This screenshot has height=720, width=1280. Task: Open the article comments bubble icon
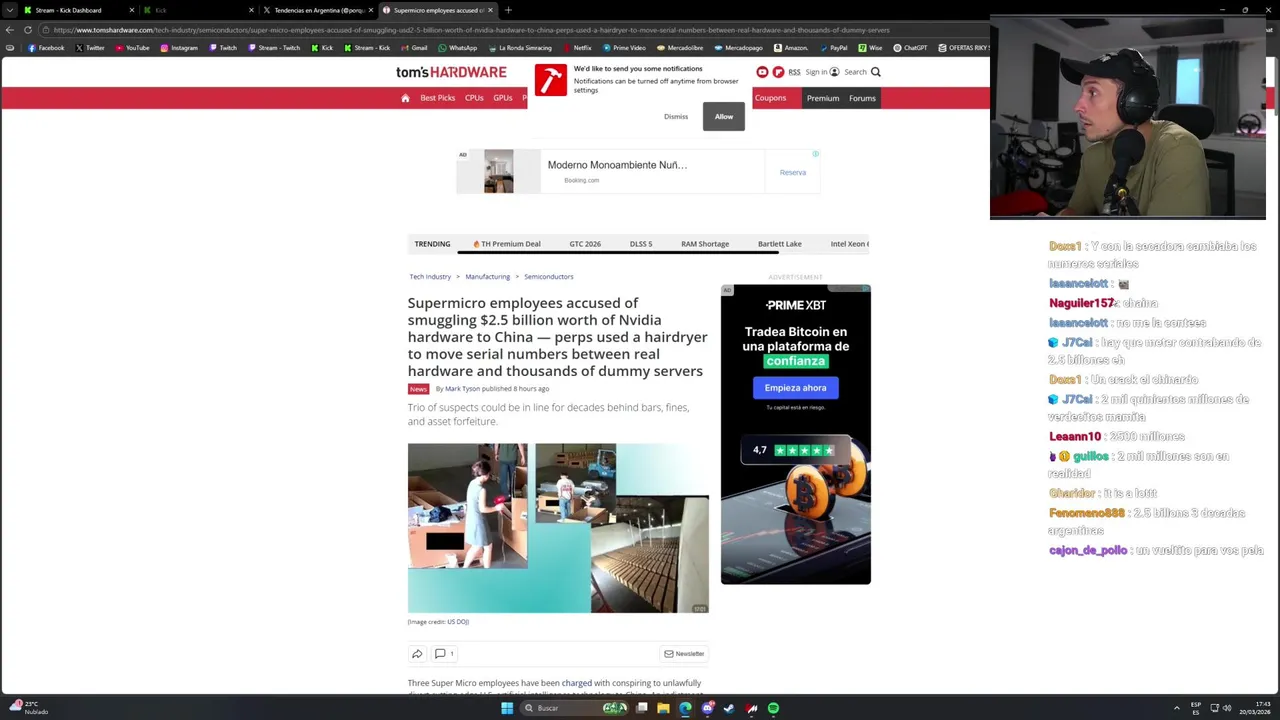pos(440,654)
